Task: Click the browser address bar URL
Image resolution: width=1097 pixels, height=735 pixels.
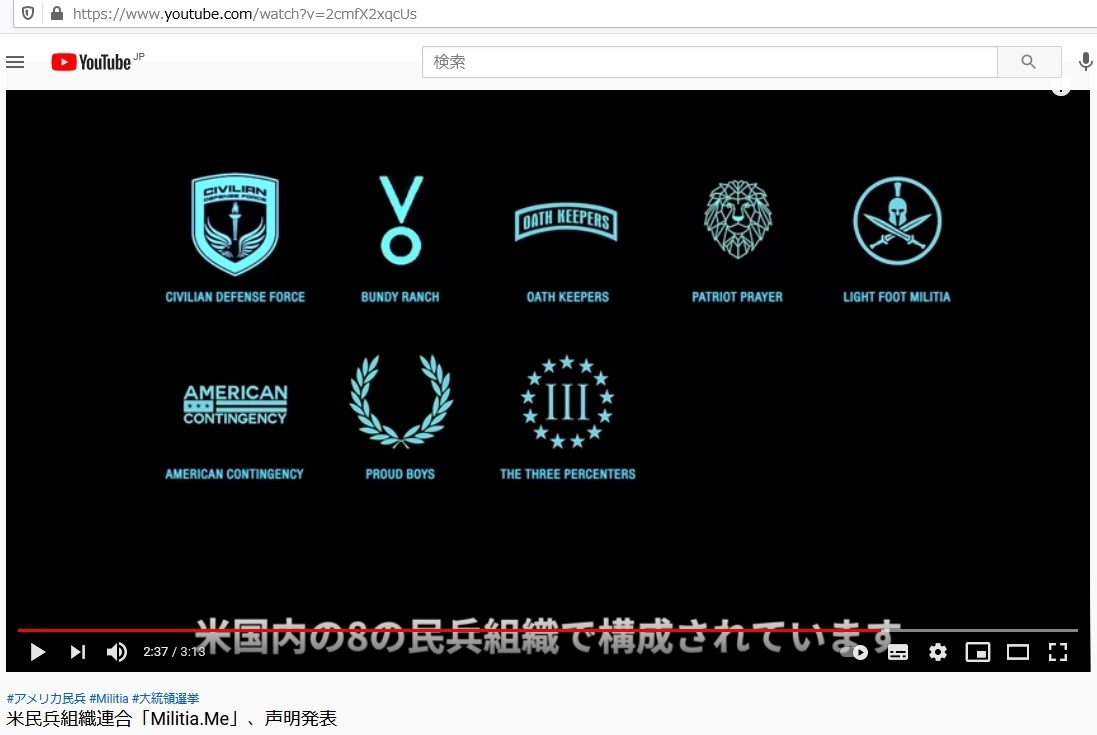Action: 245,14
